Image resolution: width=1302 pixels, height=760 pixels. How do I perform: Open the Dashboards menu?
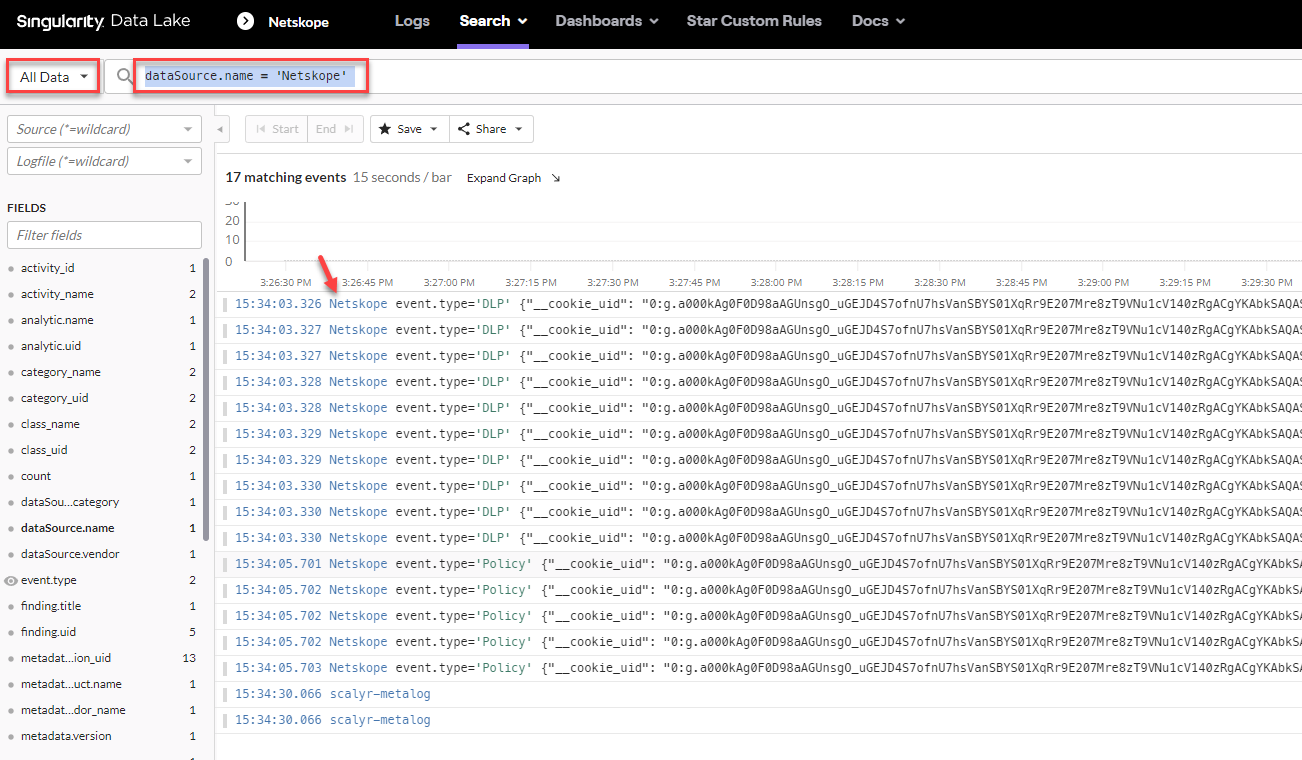click(x=607, y=21)
